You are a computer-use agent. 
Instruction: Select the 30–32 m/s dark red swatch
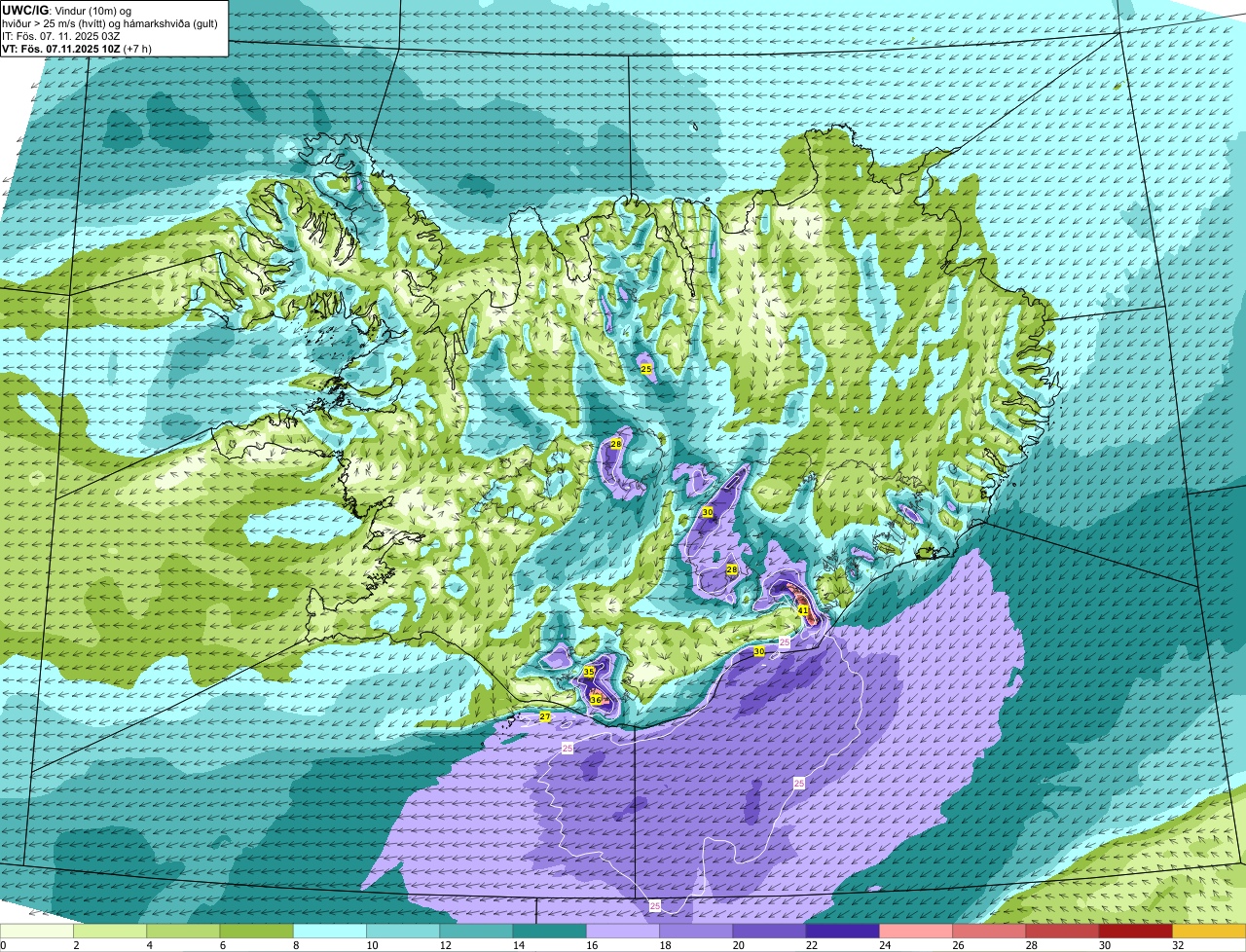[1136, 932]
